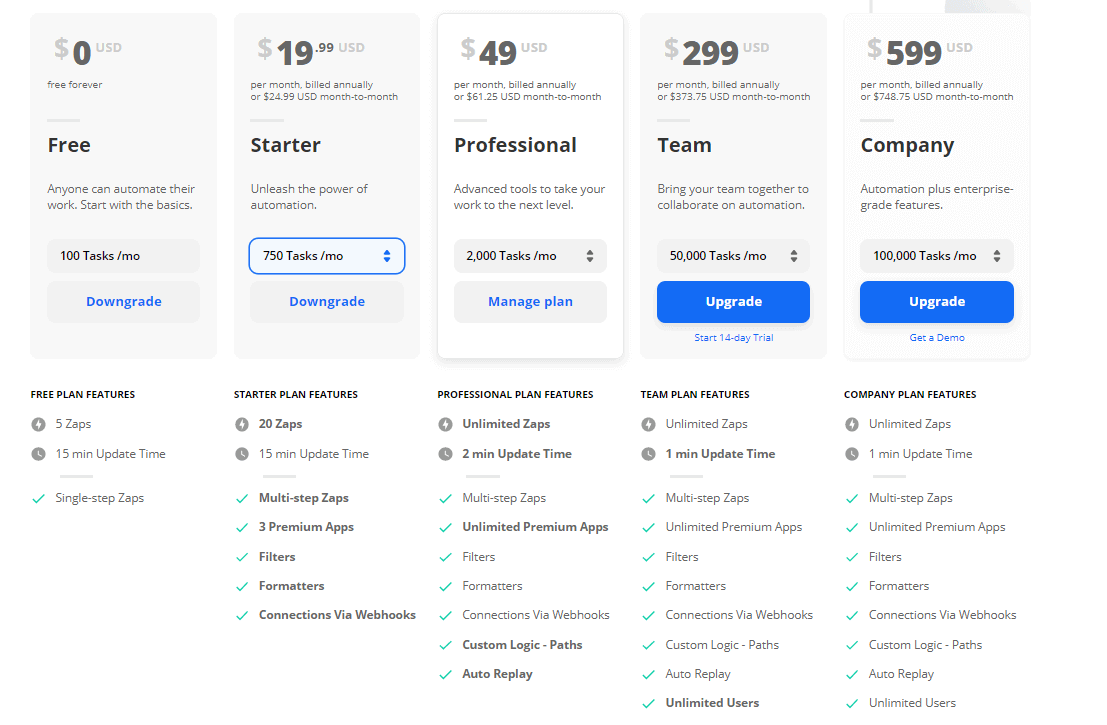Open the Professional 2,000 Tasks /mo dropdown
Image resolution: width=1107 pixels, height=725 pixels.
click(x=530, y=256)
